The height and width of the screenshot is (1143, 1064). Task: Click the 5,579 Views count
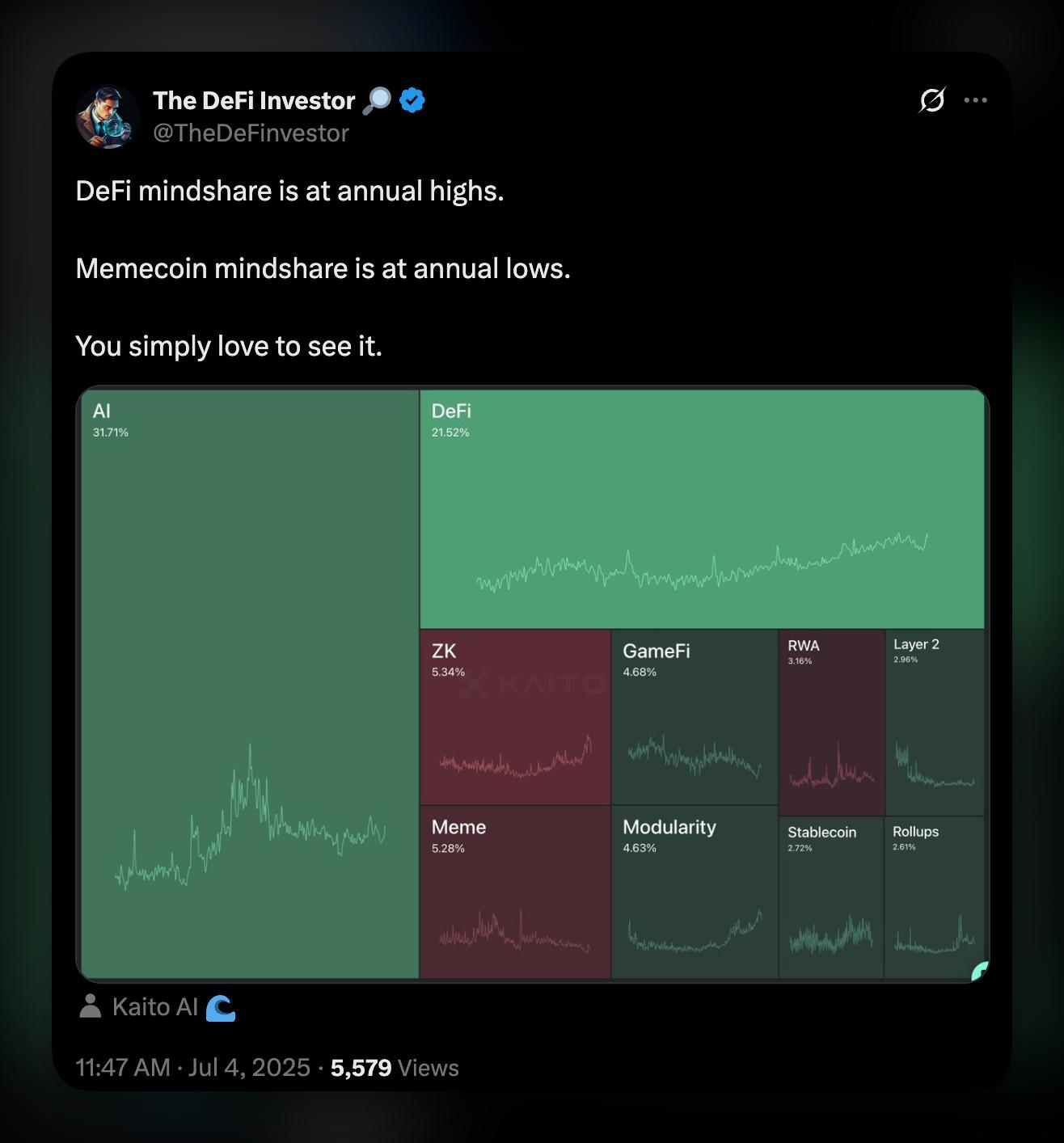(395, 1068)
